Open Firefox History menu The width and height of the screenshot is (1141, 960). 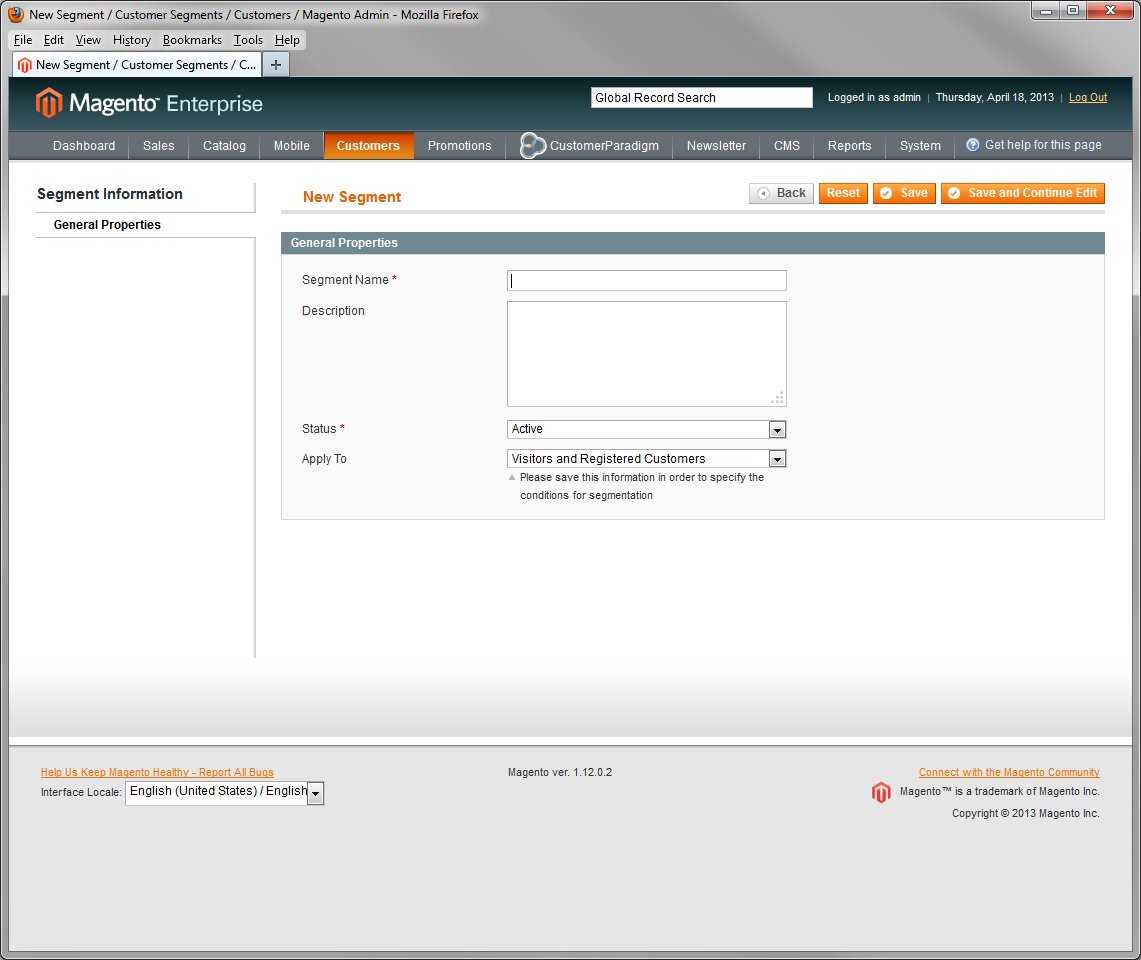(132, 40)
